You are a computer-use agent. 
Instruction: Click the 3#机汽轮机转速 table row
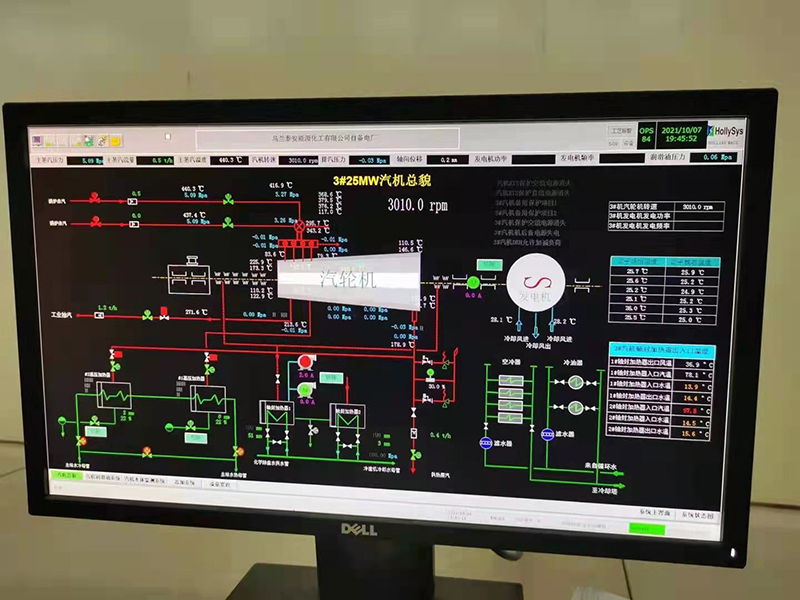[x=660, y=207]
